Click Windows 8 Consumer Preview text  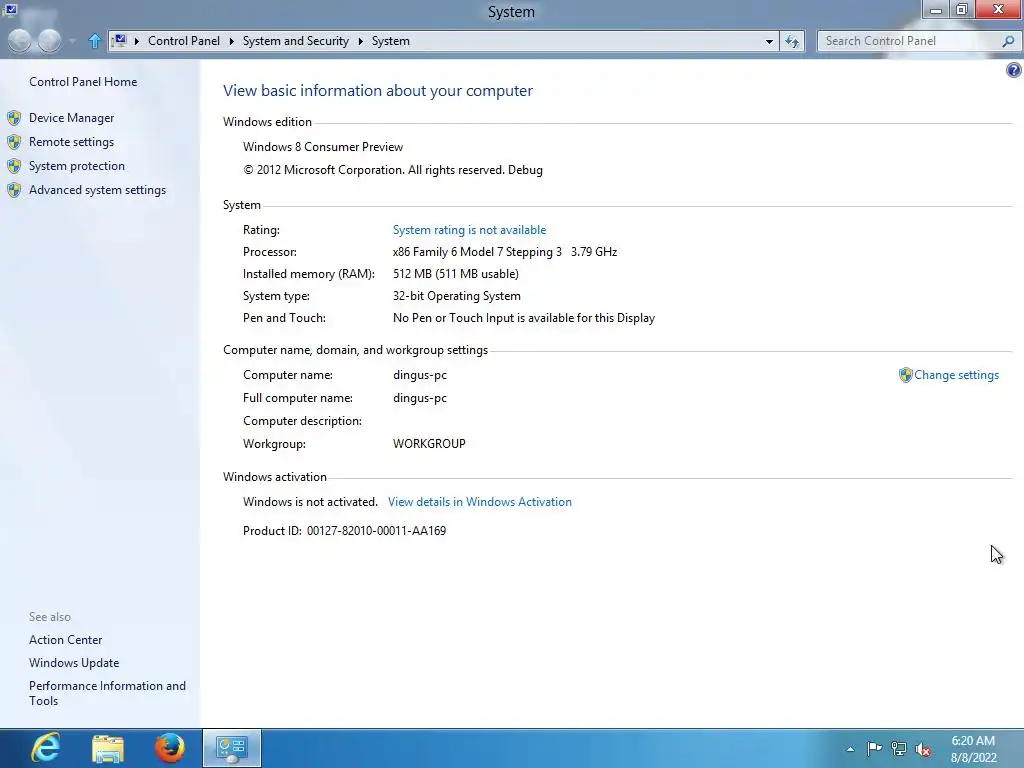coord(323,147)
